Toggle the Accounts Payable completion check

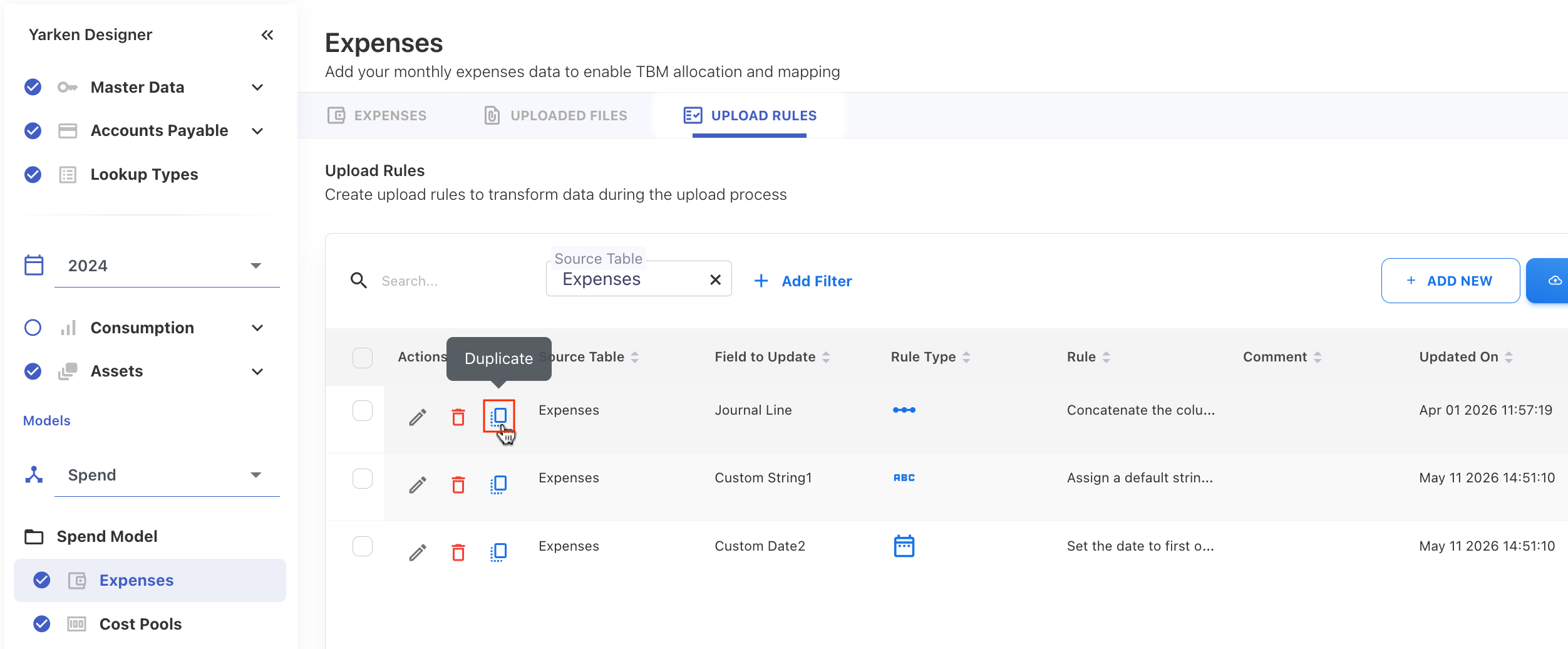(33, 130)
